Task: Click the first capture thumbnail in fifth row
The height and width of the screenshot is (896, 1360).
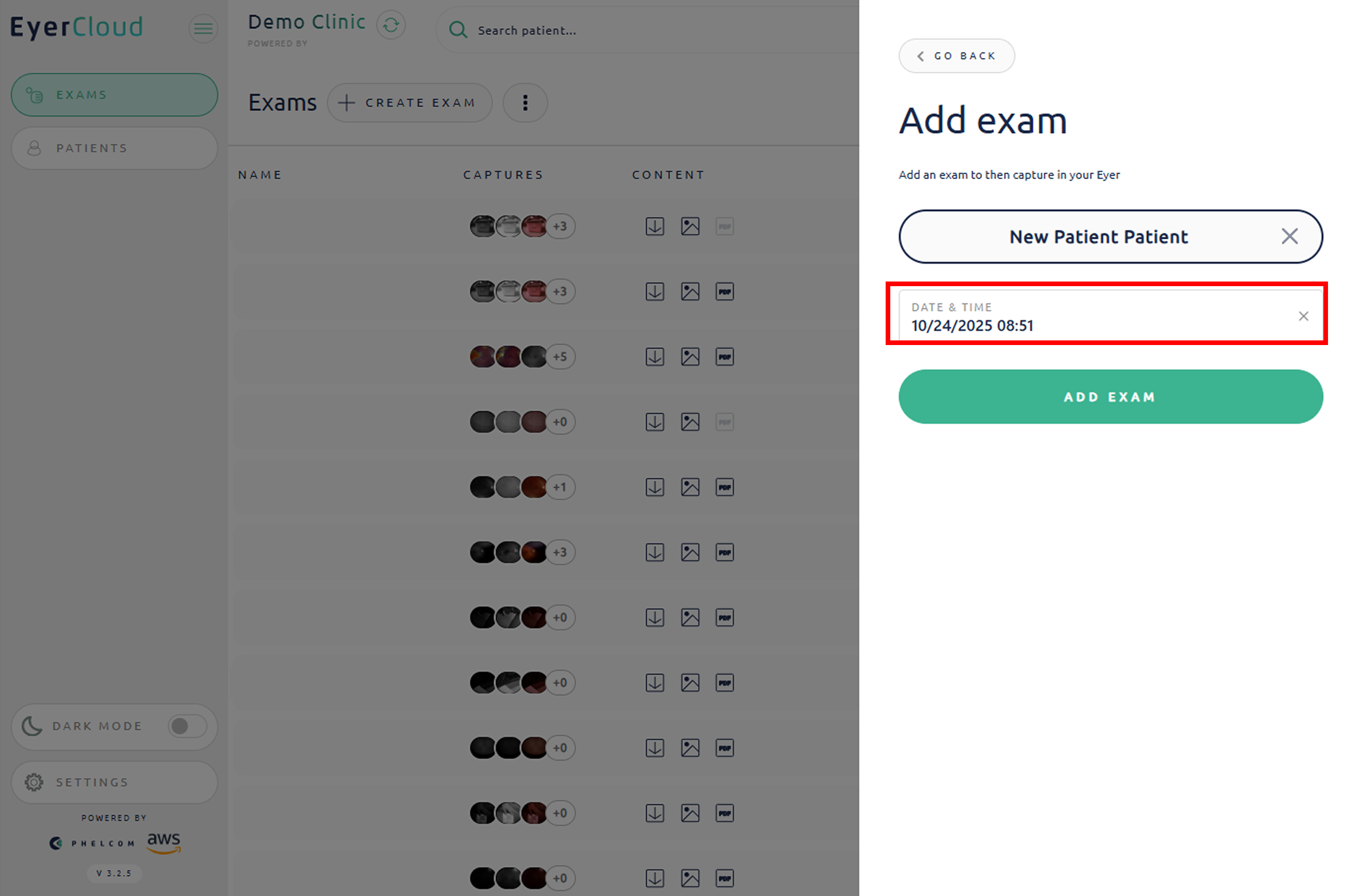Action: (482, 487)
